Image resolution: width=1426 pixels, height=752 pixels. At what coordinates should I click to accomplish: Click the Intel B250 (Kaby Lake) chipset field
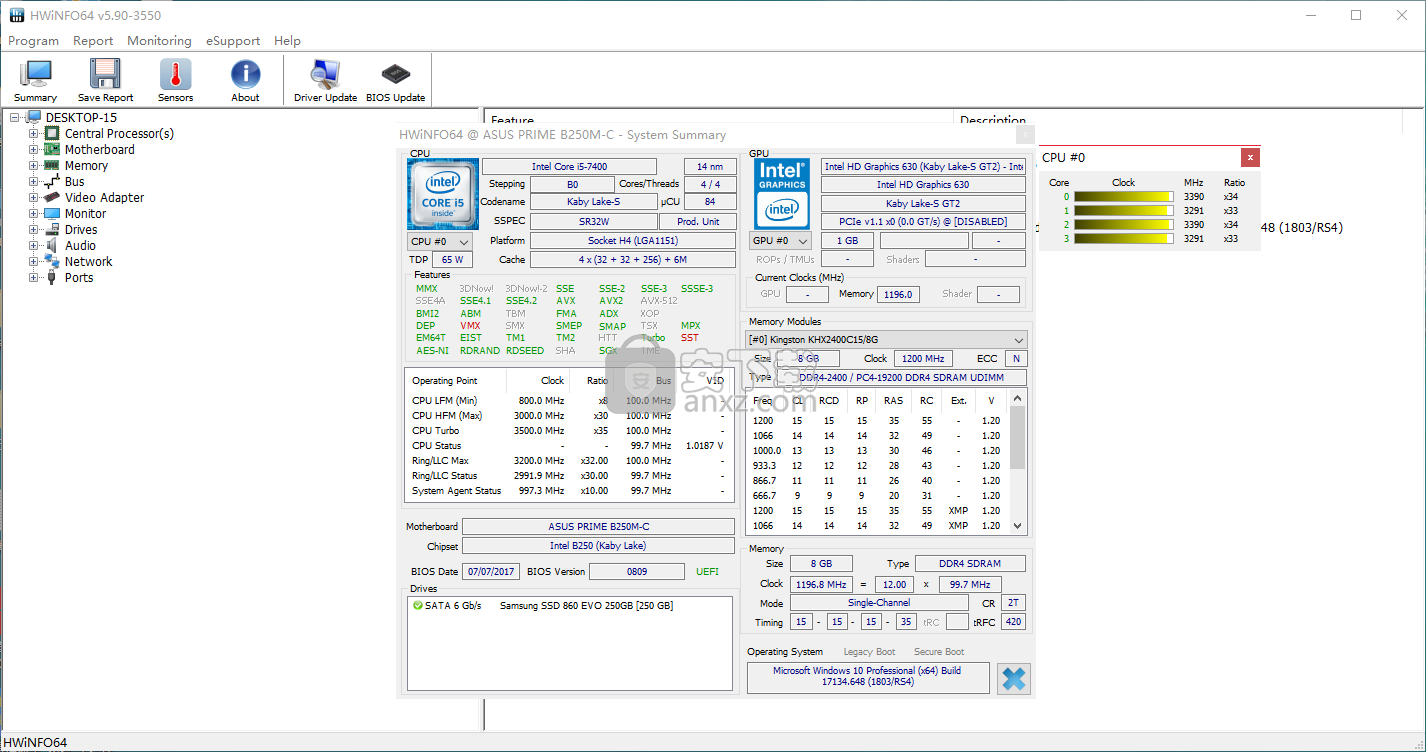598,546
